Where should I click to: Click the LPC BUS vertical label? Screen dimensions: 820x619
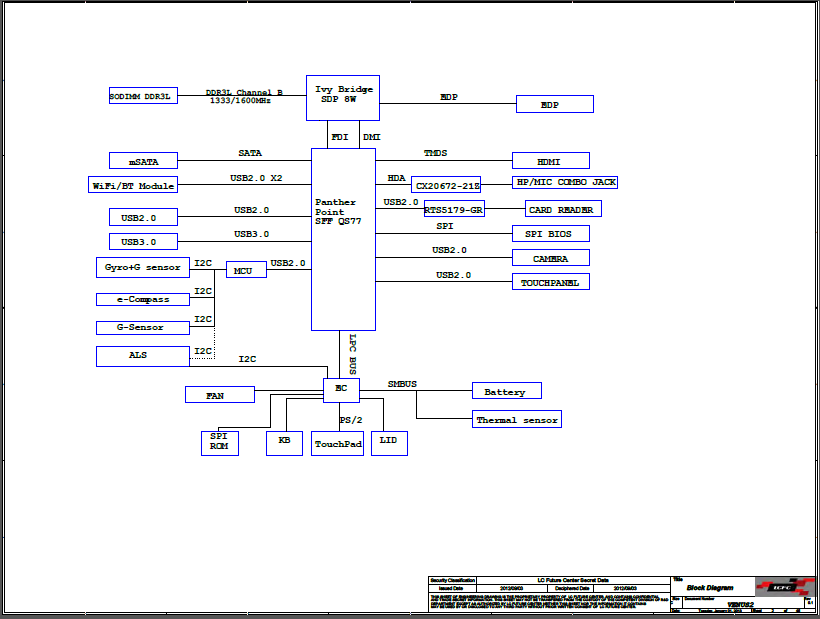[353, 354]
